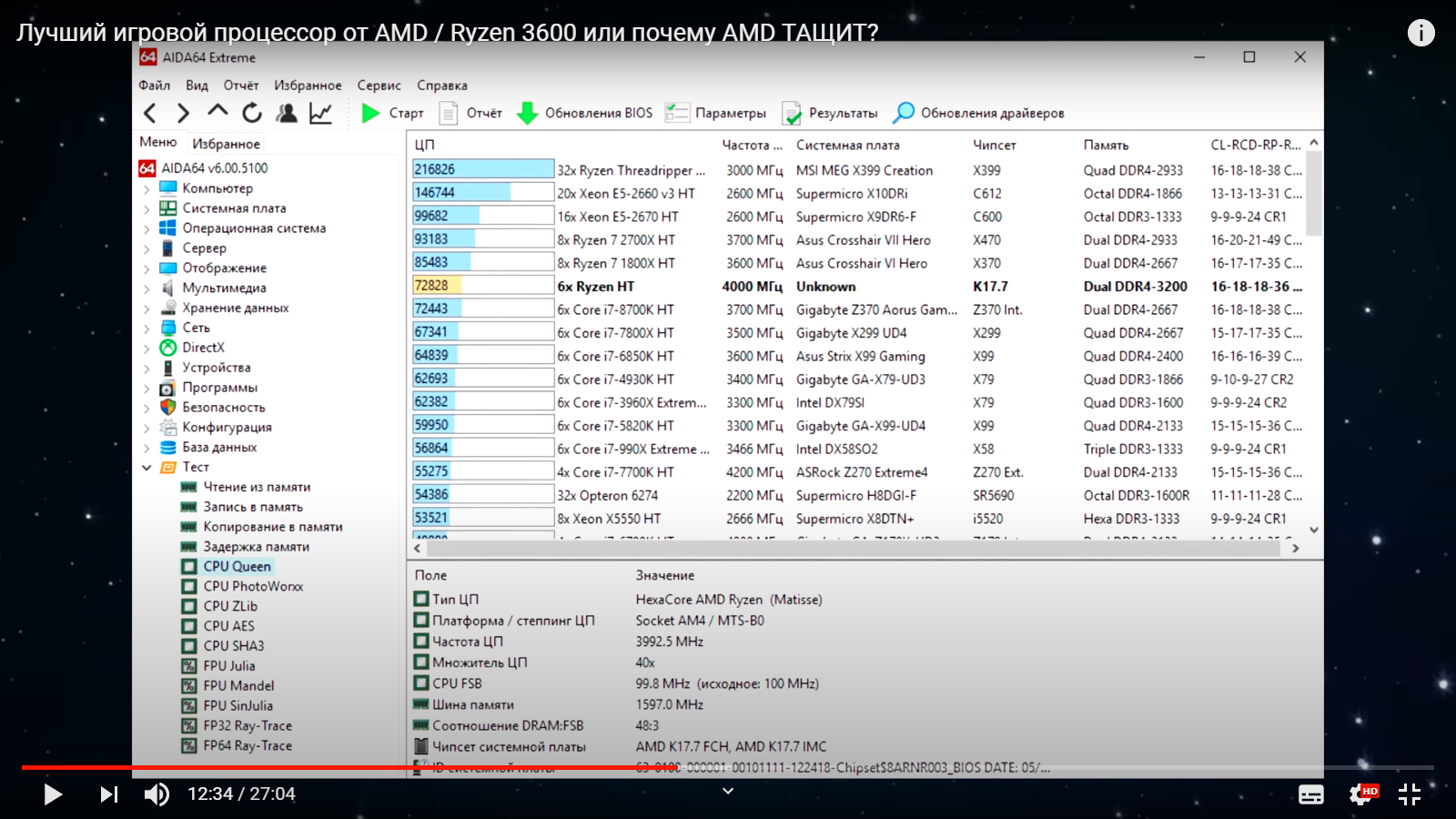
Task: Expand the Компьютер tree node
Action: pyautogui.click(x=147, y=188)
